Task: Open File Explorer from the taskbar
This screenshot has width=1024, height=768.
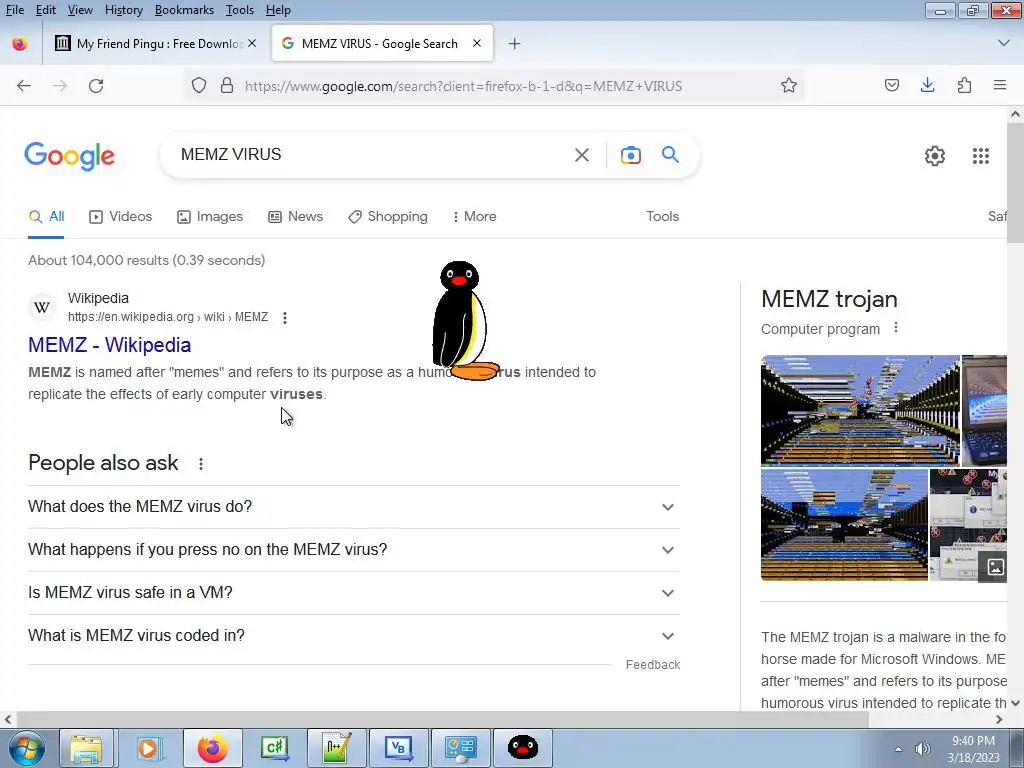Action: pyautogui.click(x=86, y=748)
